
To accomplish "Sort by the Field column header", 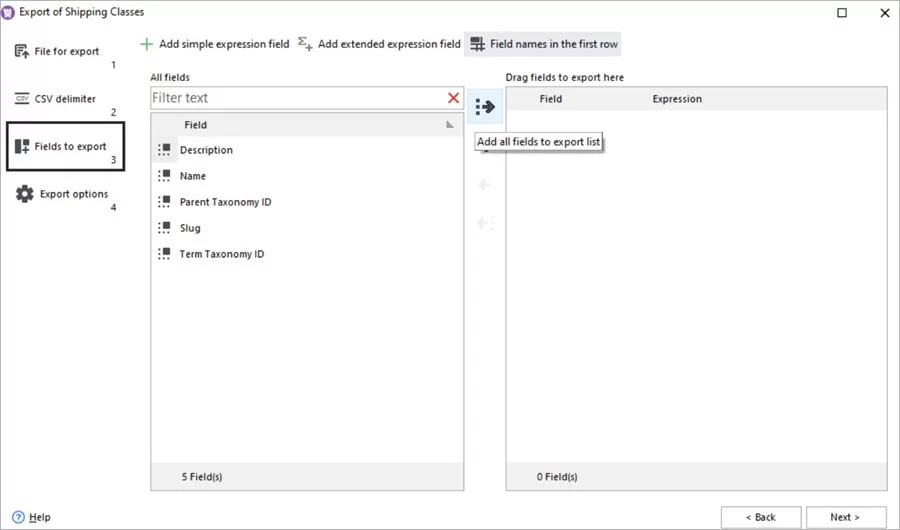I will [x=196, y=125].
